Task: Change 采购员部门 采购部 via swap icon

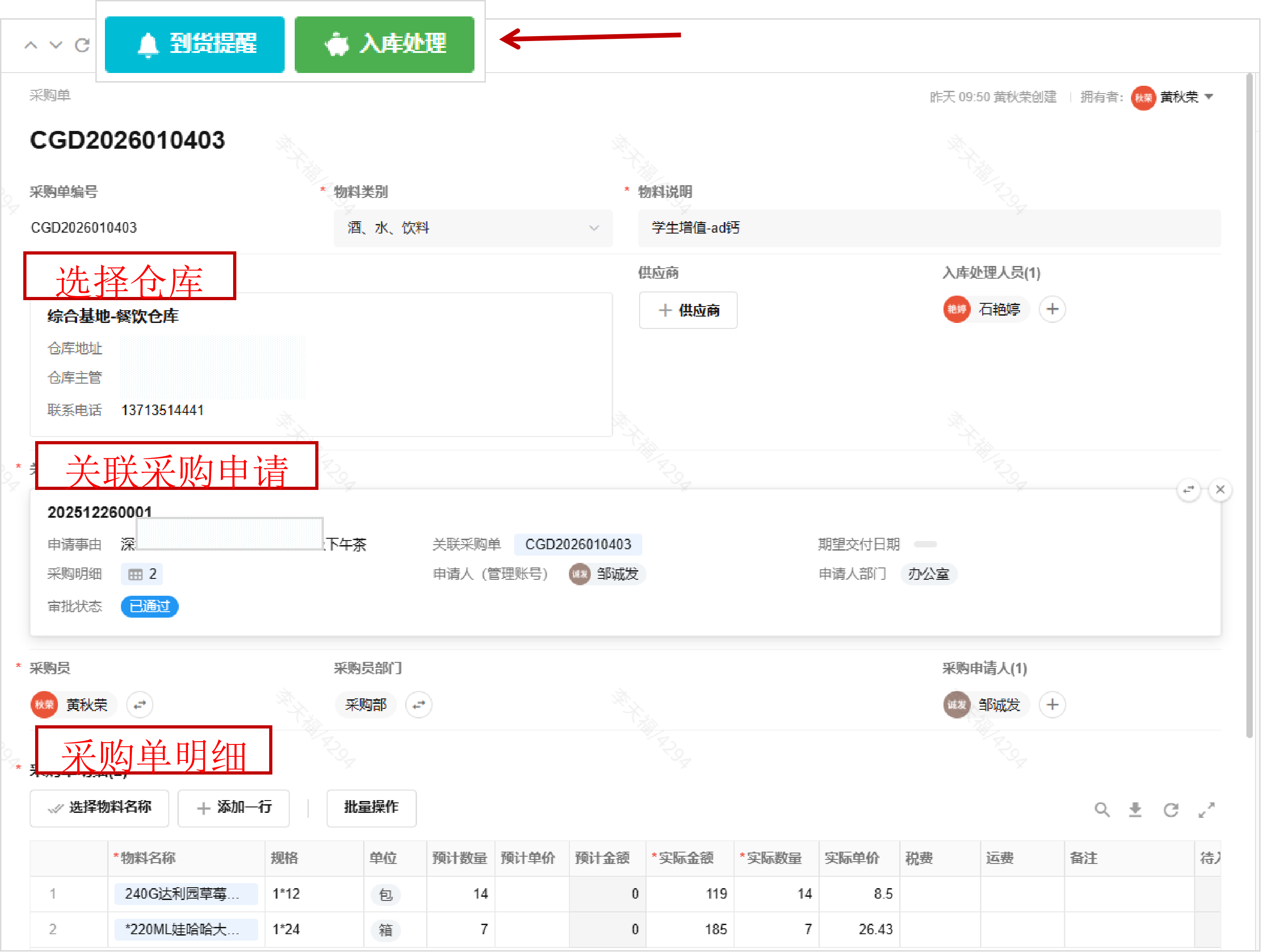Action: click(419, 705)
